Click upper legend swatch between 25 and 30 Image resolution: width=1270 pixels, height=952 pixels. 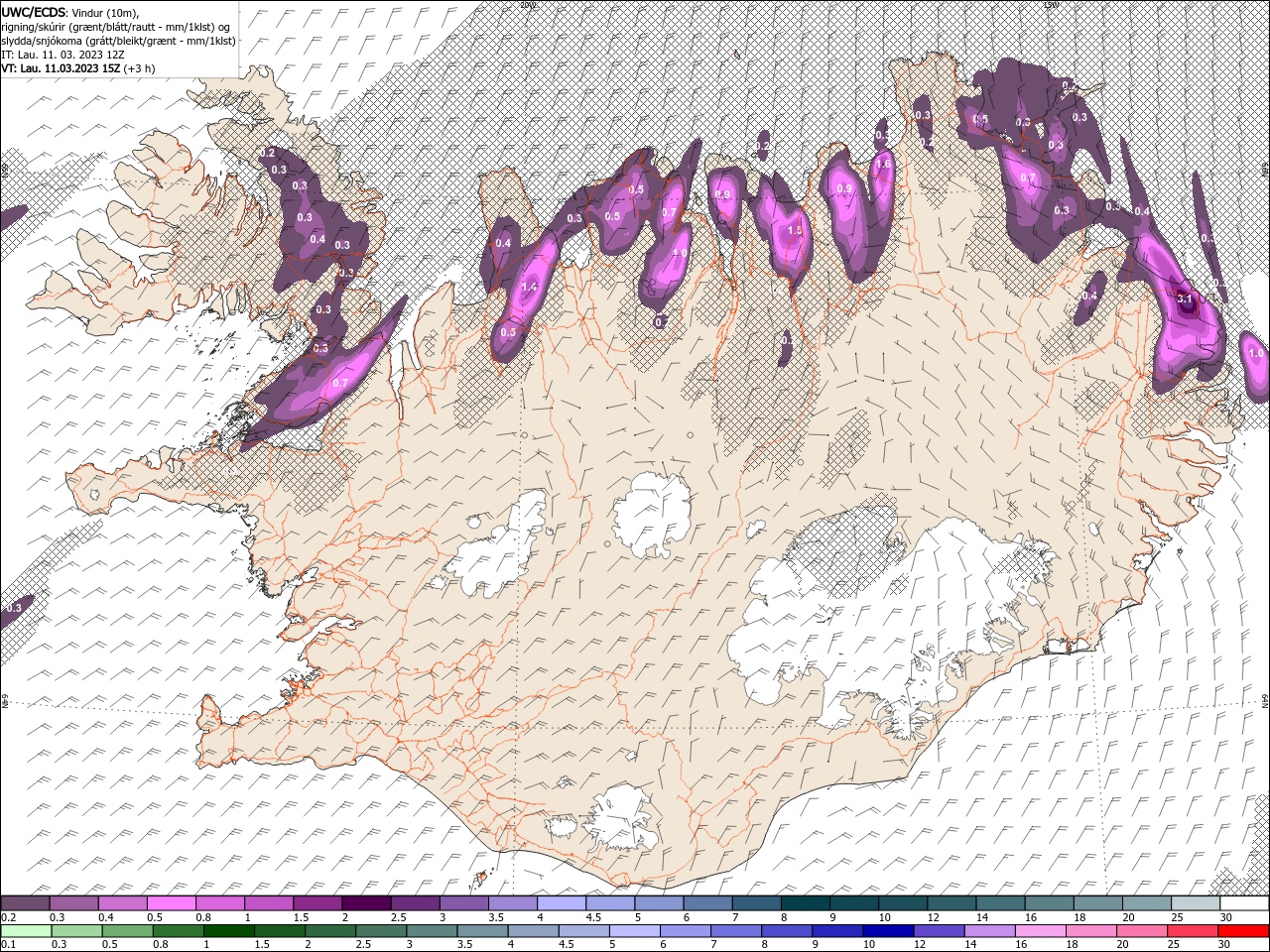pyautogui.click(x=1196, y=903)
